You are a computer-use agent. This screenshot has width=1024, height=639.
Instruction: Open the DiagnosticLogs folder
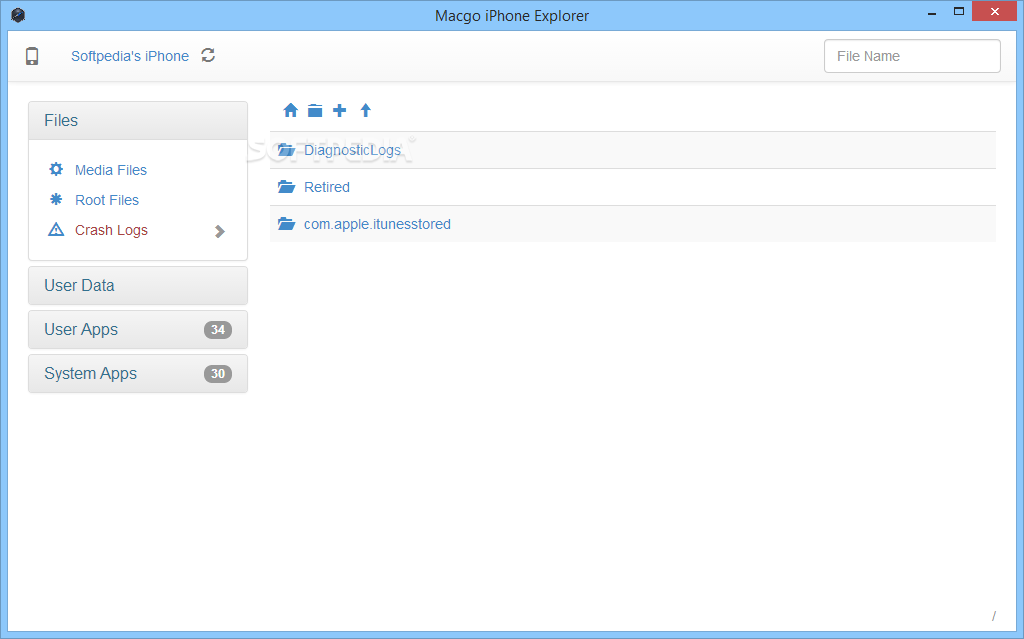(353, 150)
